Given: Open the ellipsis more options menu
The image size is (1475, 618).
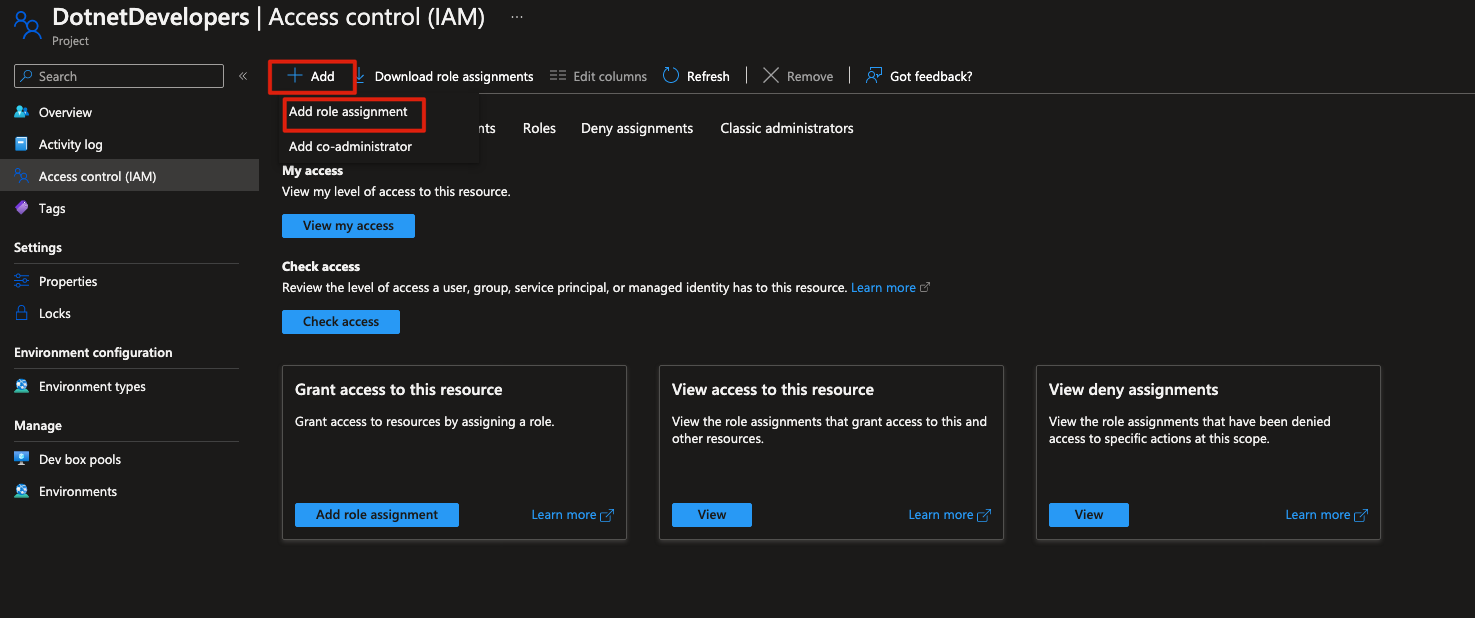Looking at the screenshot, I should click(516, 17).
